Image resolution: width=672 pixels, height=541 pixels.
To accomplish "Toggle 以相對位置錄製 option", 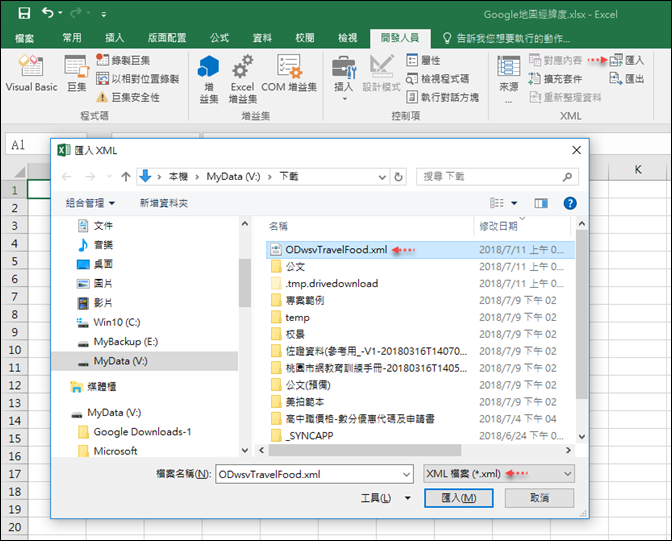I will (138, 79).
